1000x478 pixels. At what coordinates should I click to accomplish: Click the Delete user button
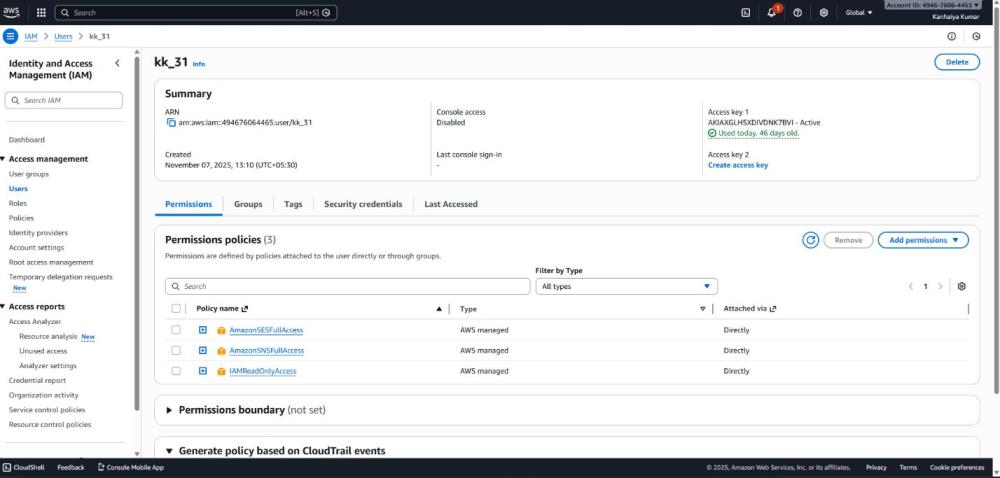coord(956,62)
